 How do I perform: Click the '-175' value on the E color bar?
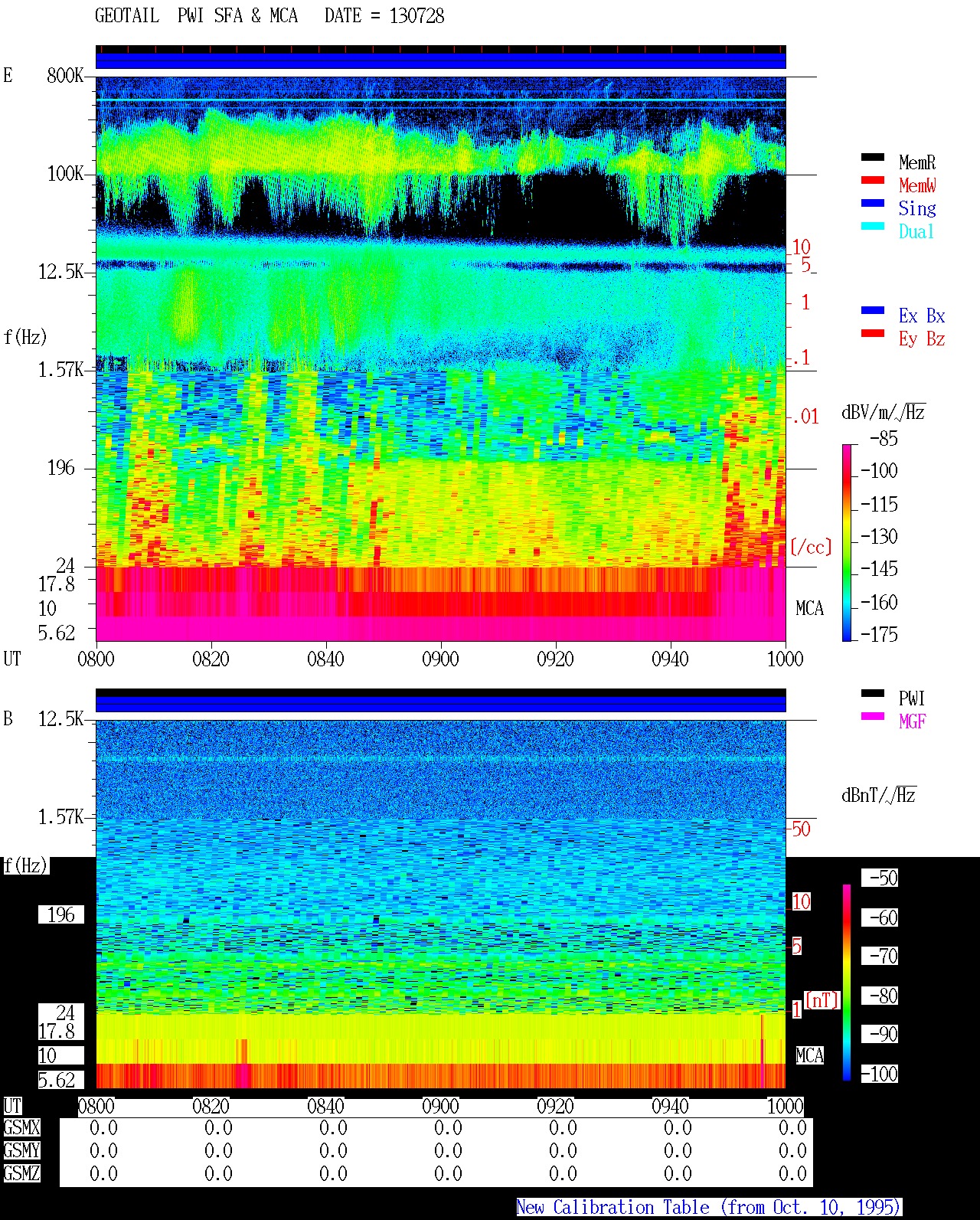click(879, 635)
